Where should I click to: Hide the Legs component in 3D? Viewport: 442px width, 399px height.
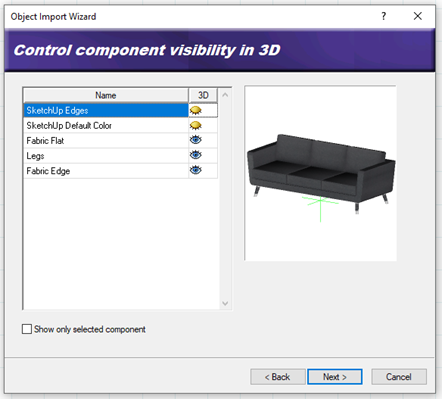point(196,155)
